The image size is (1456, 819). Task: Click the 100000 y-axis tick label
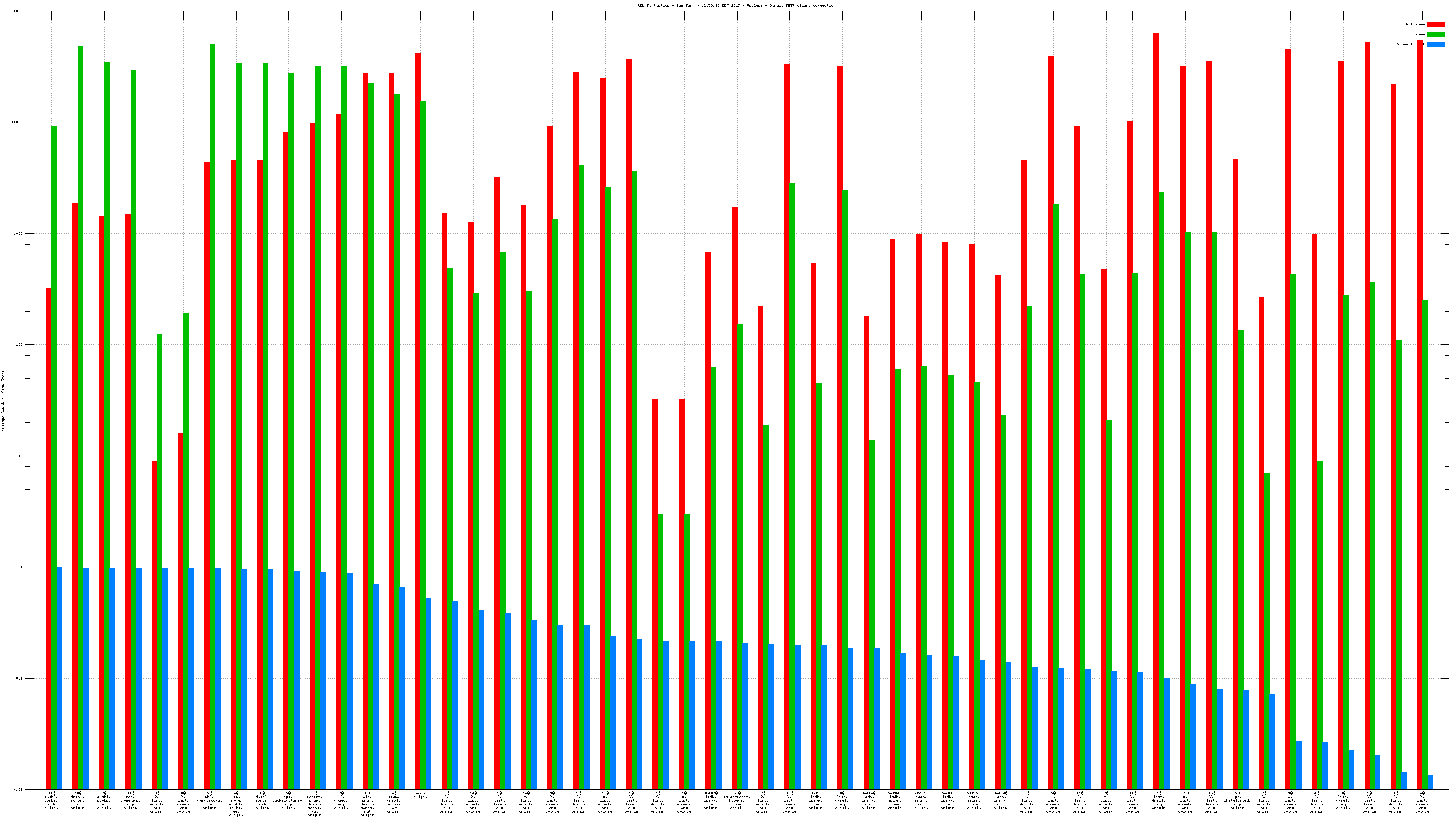(x=16, y=11)
